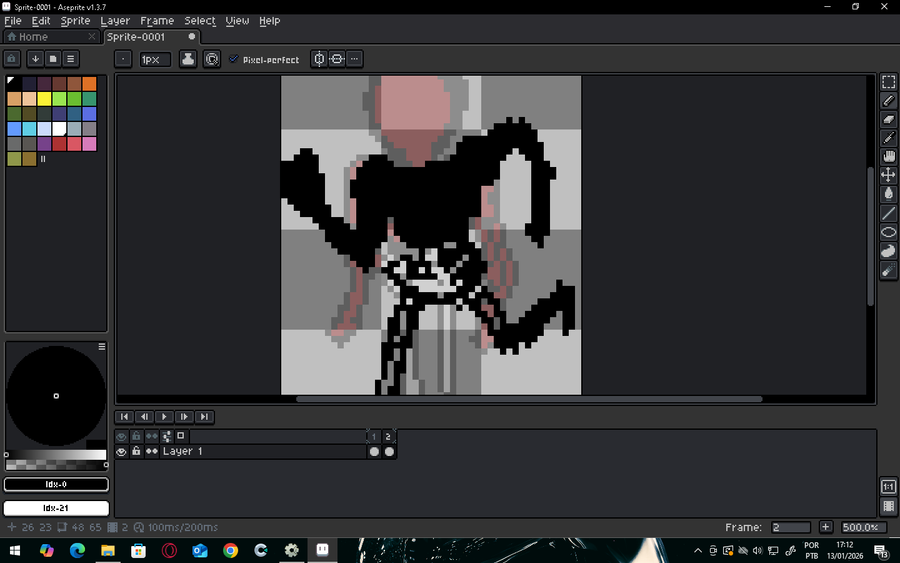Select the Layer 1 row
The height and width of the screenshot is (563, 900).
pyautogui.click(x=262, y=452)
